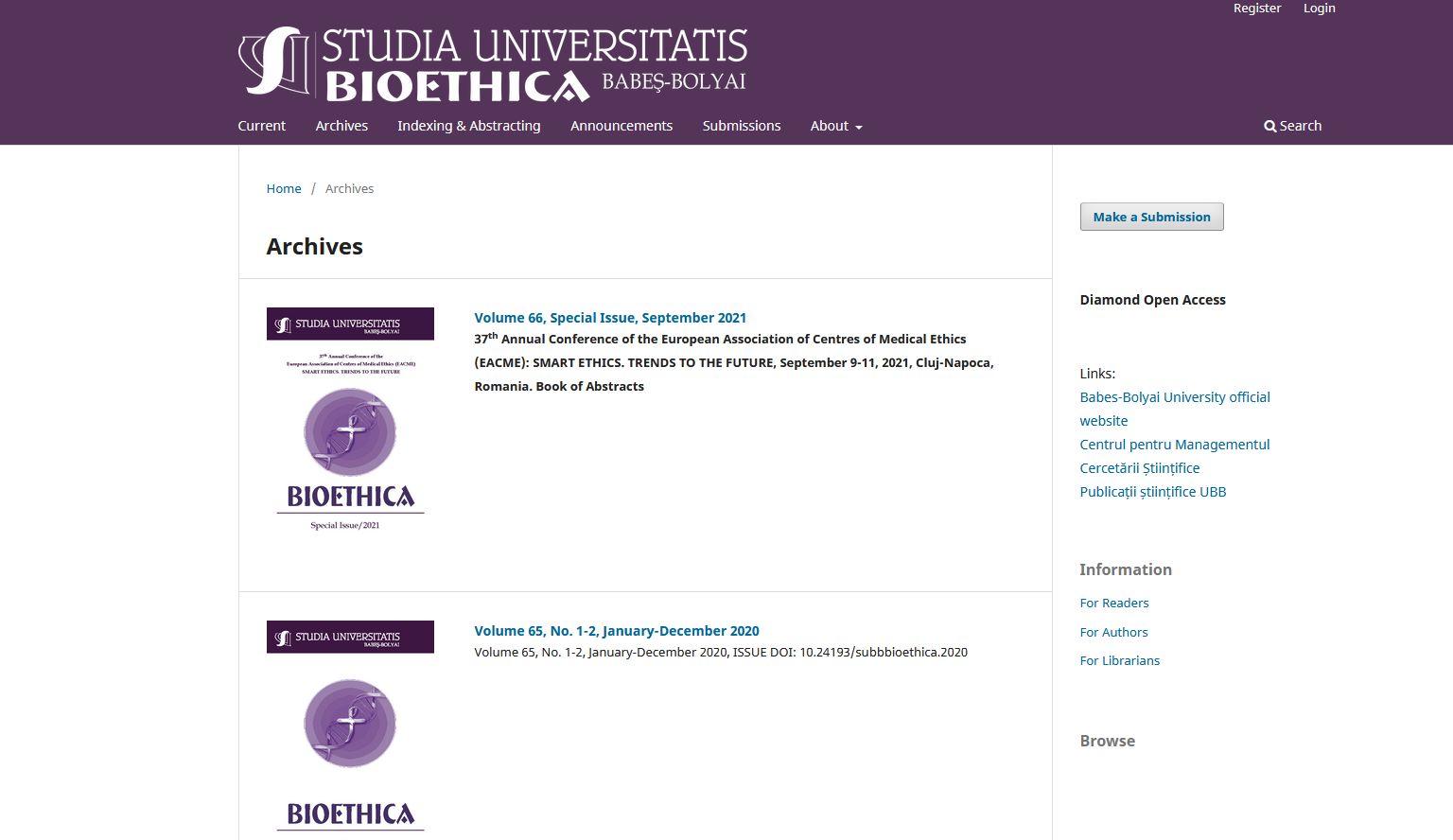Visit Babes-Bolyai University official website link

coord(1175,409)
